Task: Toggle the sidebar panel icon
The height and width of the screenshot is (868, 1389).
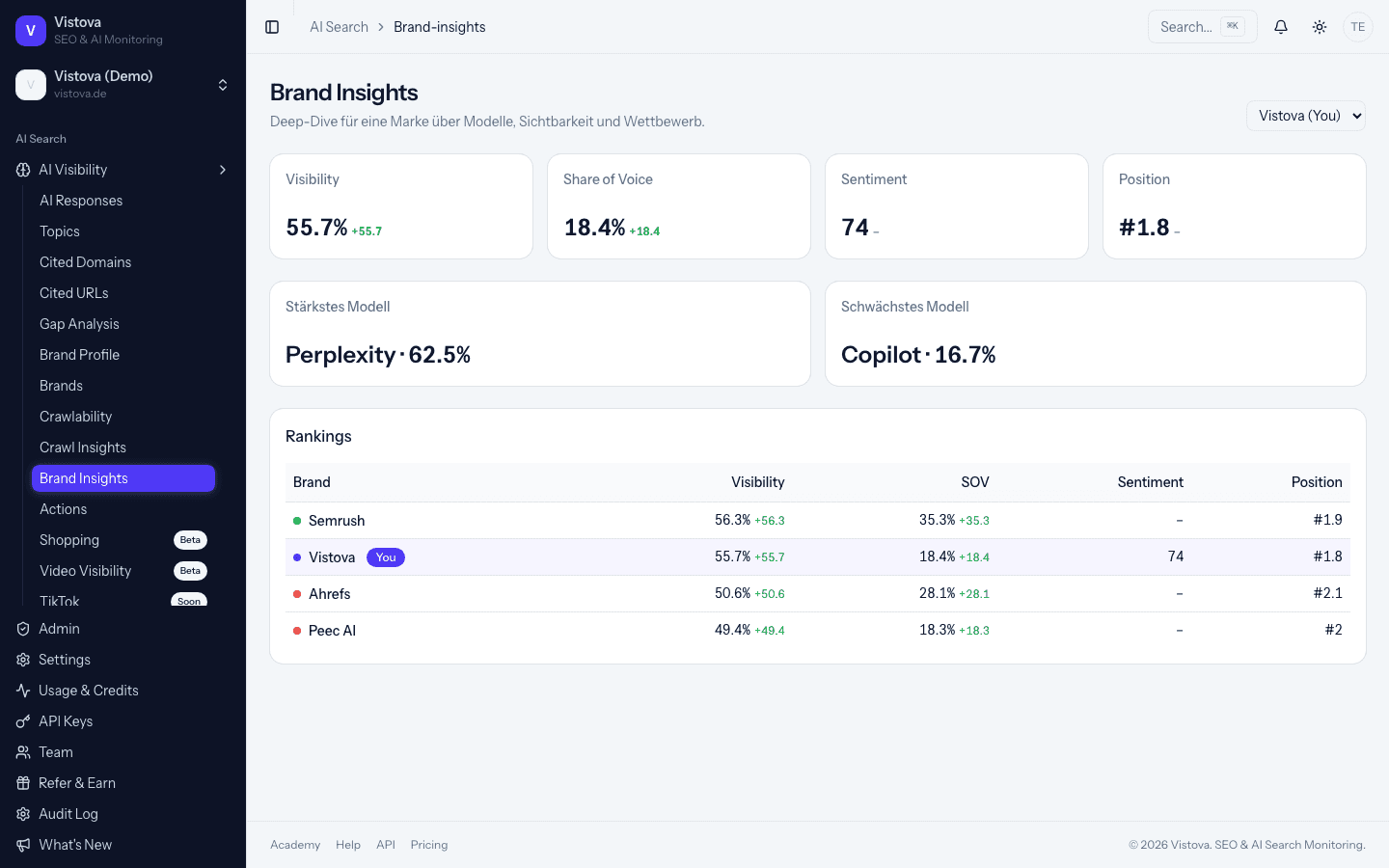Action: [x=272, y=27]
